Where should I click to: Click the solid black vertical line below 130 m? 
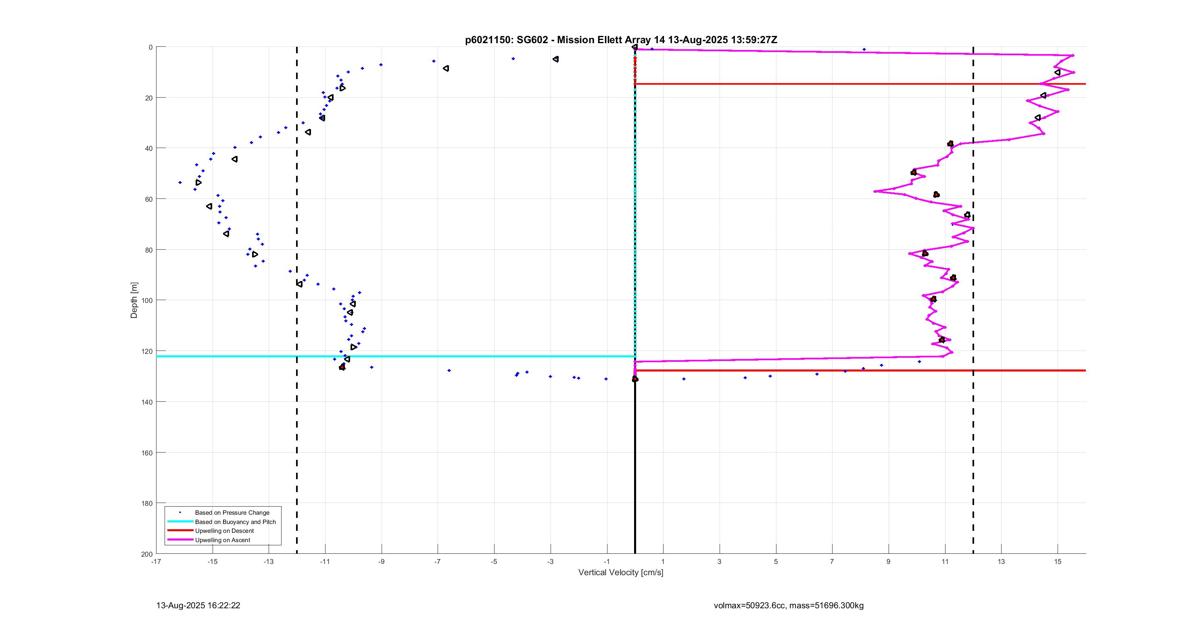[635, 466]
